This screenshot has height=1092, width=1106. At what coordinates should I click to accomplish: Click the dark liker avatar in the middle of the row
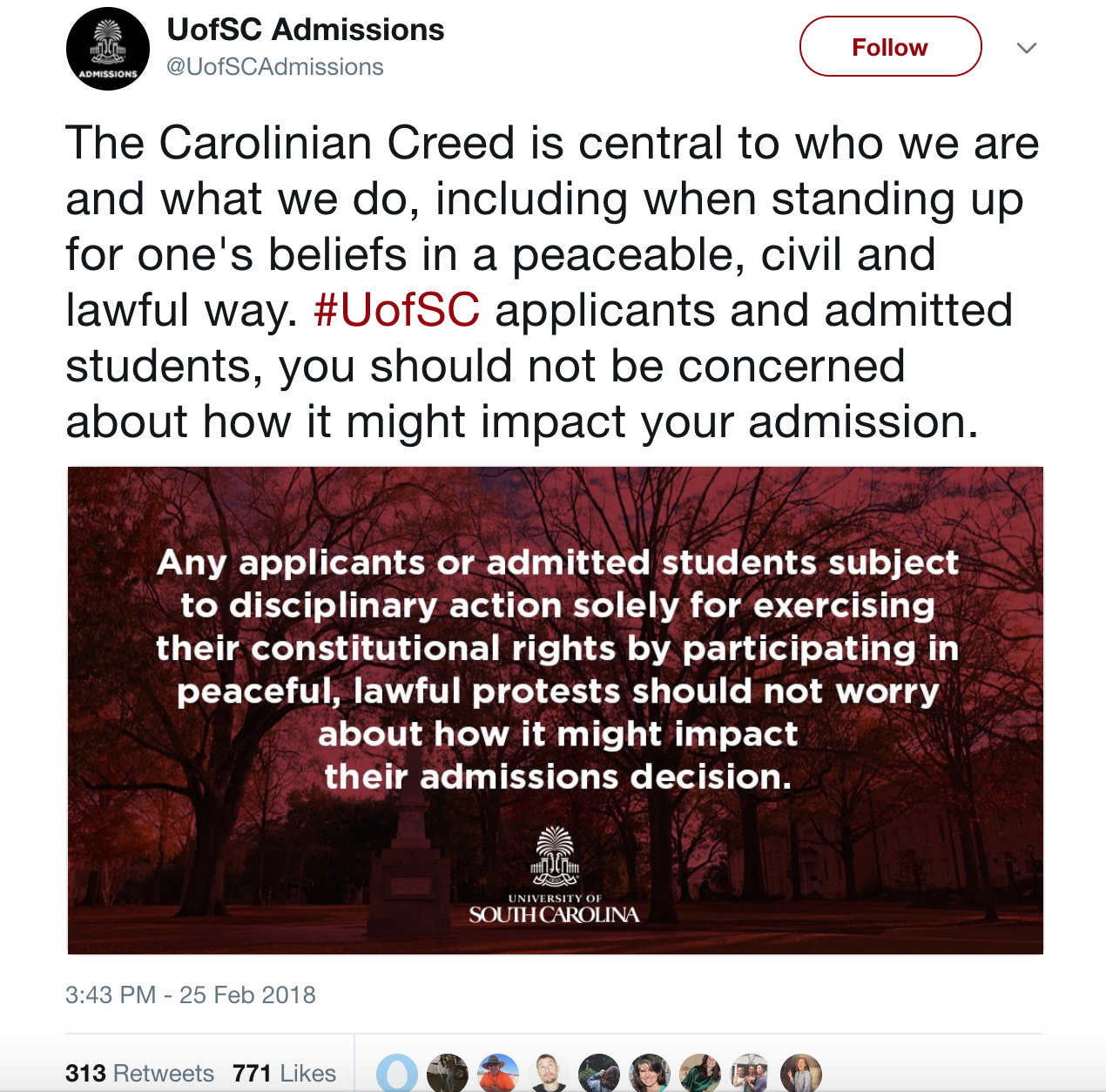599,1073
